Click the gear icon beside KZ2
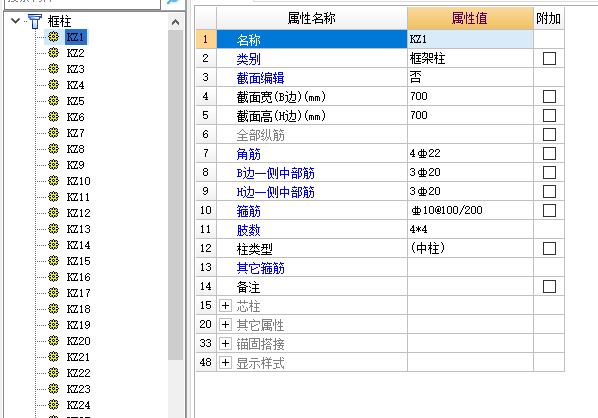The width and height of the screenshot is (598, 418). 53,53
